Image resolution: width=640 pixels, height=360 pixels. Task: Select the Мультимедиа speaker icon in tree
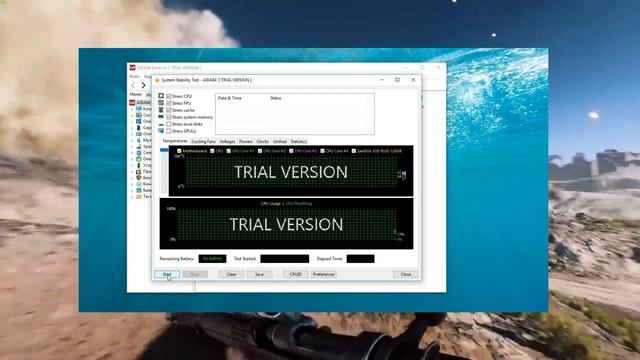(139, 140)
